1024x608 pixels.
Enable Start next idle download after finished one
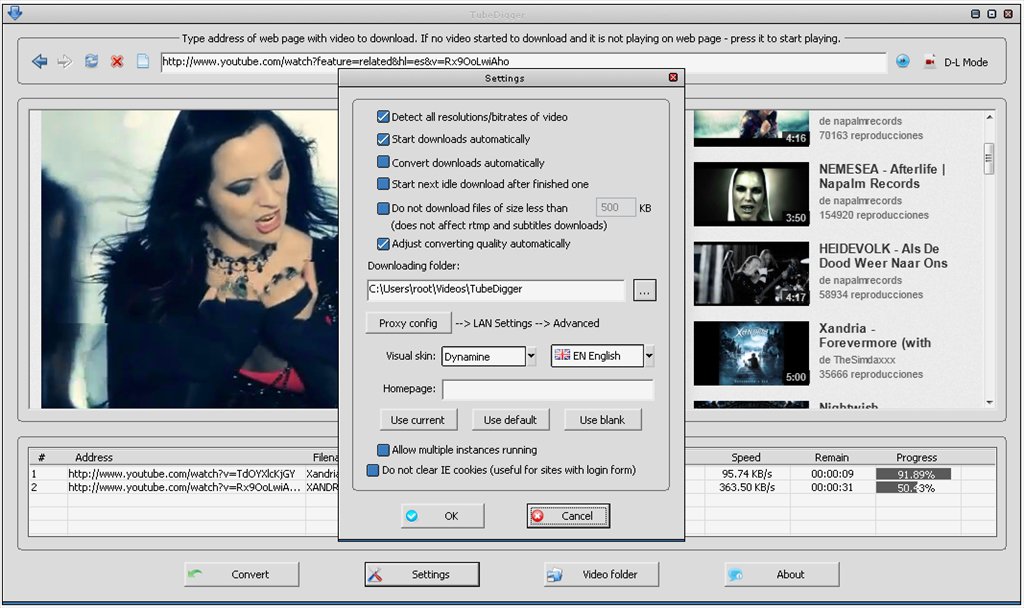[x=383, y=184]
